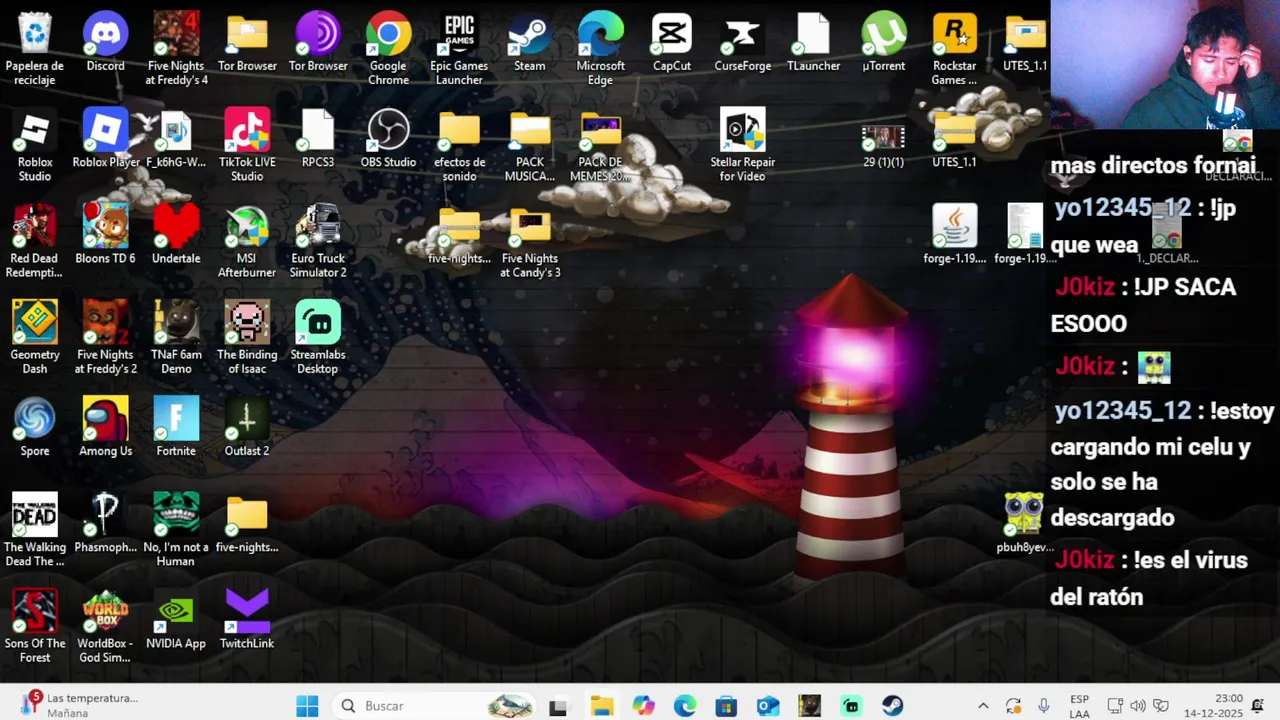Click the Buscar taskbar search box
Screen dimensions: 1280x720
[435, 706]
